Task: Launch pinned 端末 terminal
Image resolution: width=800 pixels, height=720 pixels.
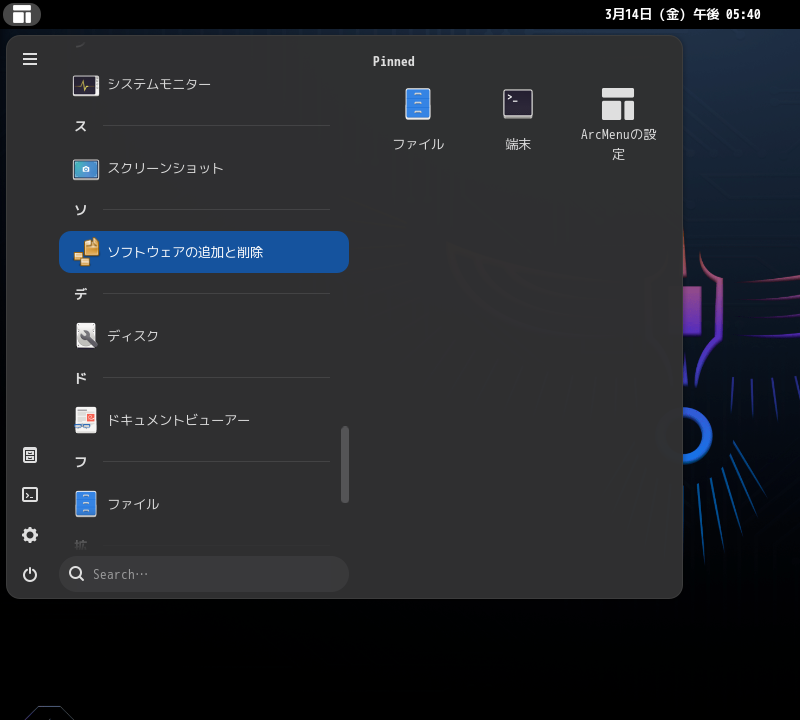Action: (x=518, y=119)
